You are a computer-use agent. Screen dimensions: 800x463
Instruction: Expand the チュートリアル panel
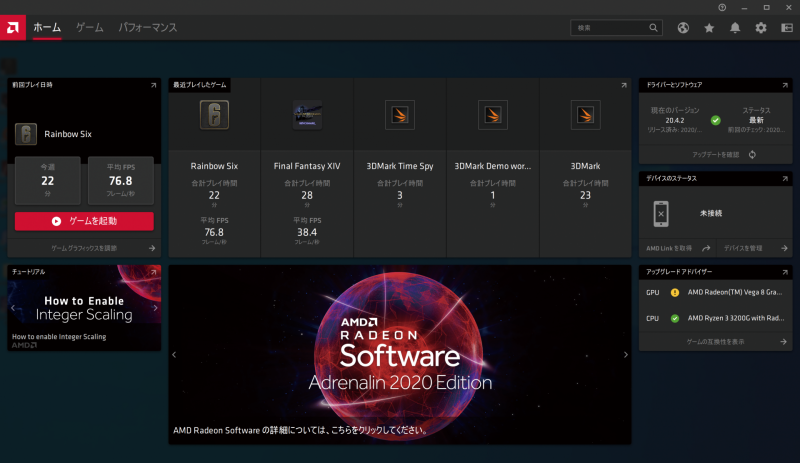[154, 272]
